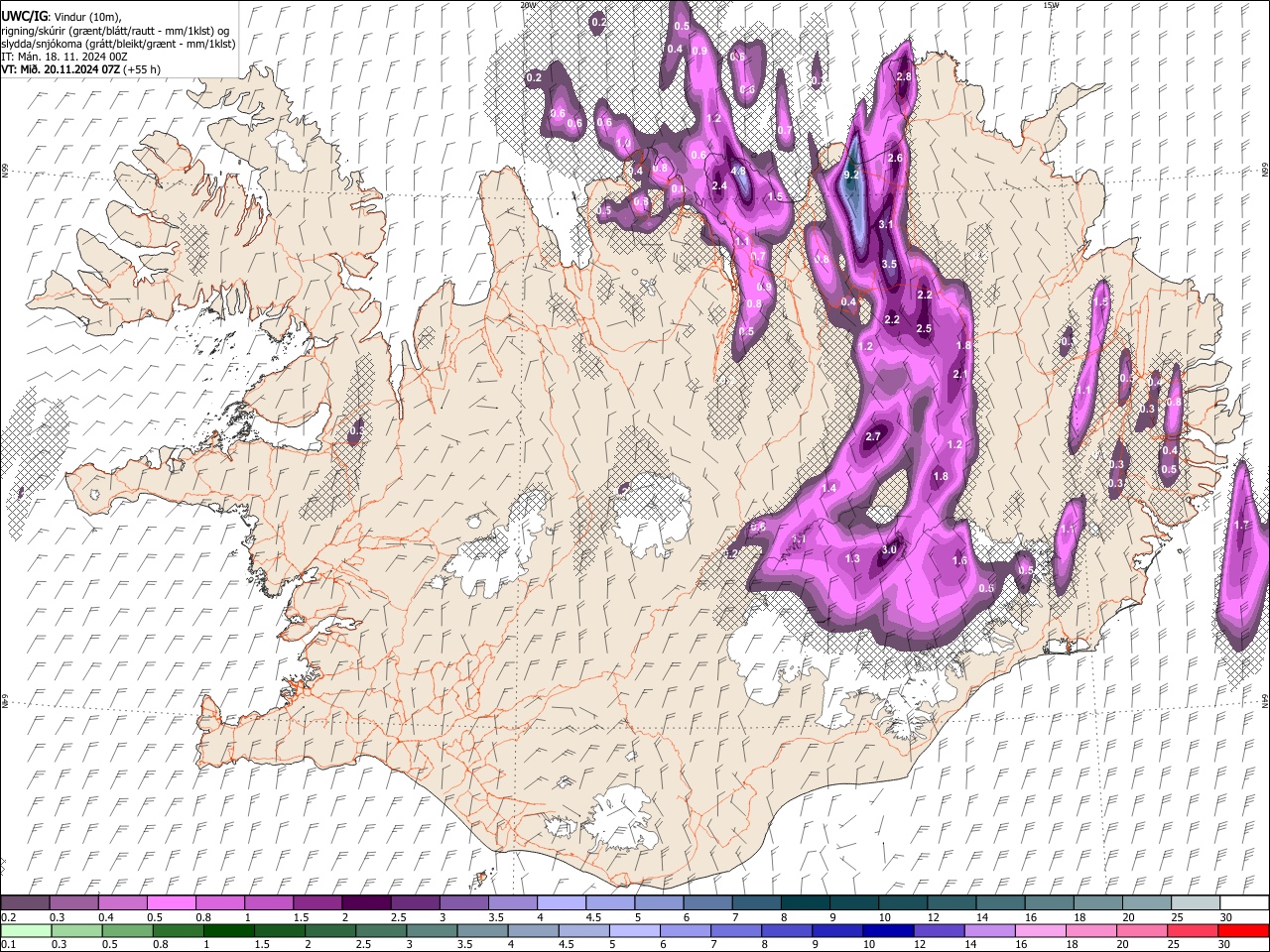
Task: Pick the light pink rain swatch between 16 and 18
Action: click(x=1041, y=930)
